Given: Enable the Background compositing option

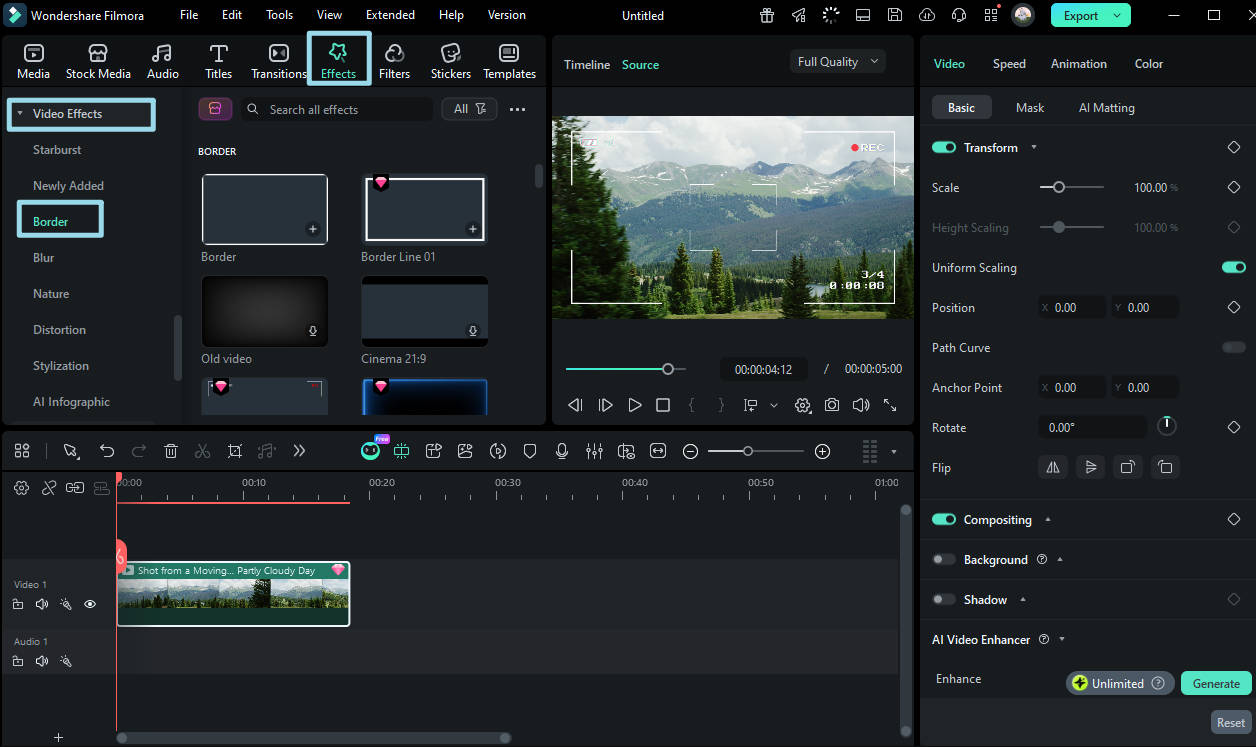Looking at the screenshot, I should tap(943, 559).
